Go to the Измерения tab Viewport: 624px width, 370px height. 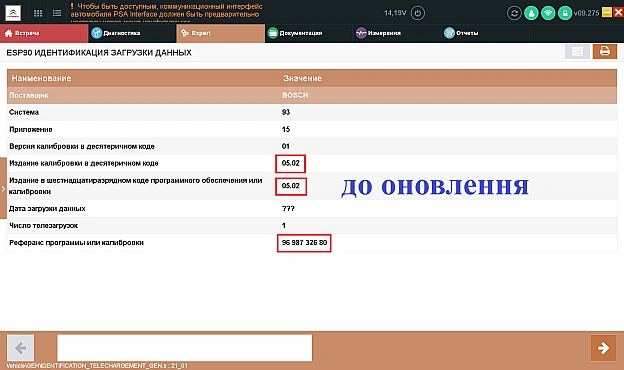tap(397, 33)
